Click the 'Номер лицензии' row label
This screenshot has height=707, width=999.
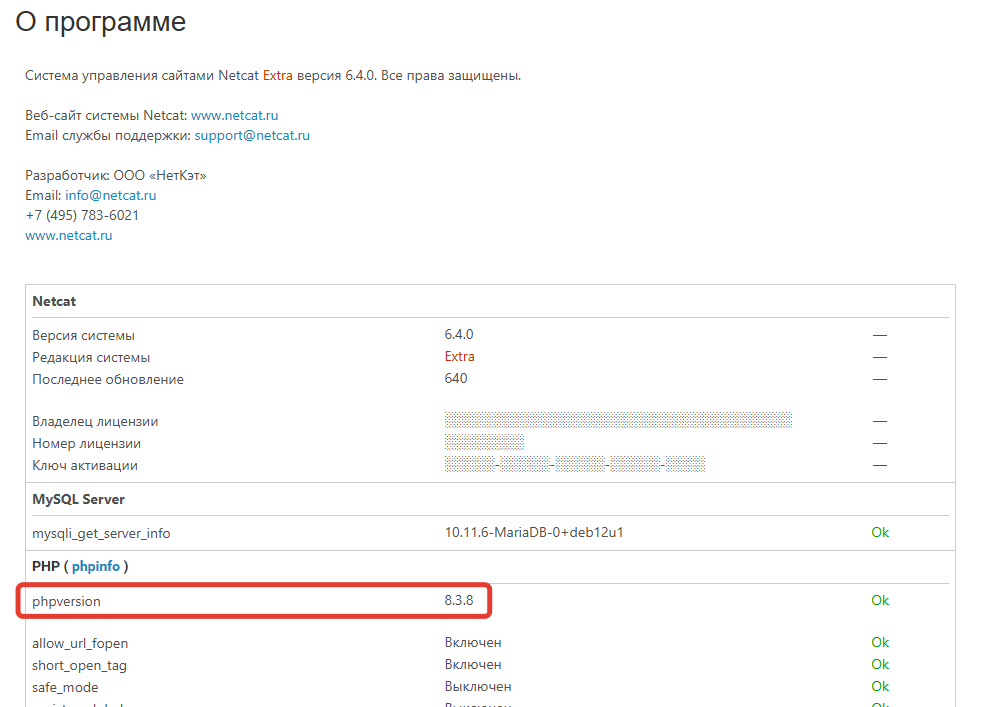[x=87, y=443]
